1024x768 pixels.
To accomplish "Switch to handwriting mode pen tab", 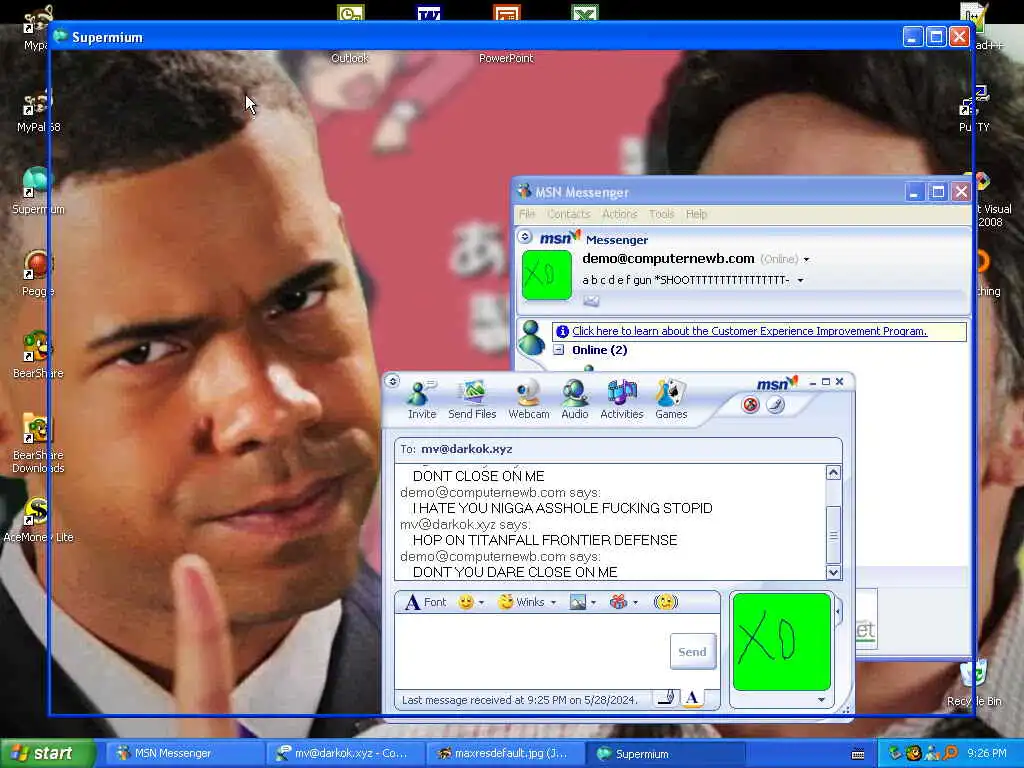I will tap(666, 698).
